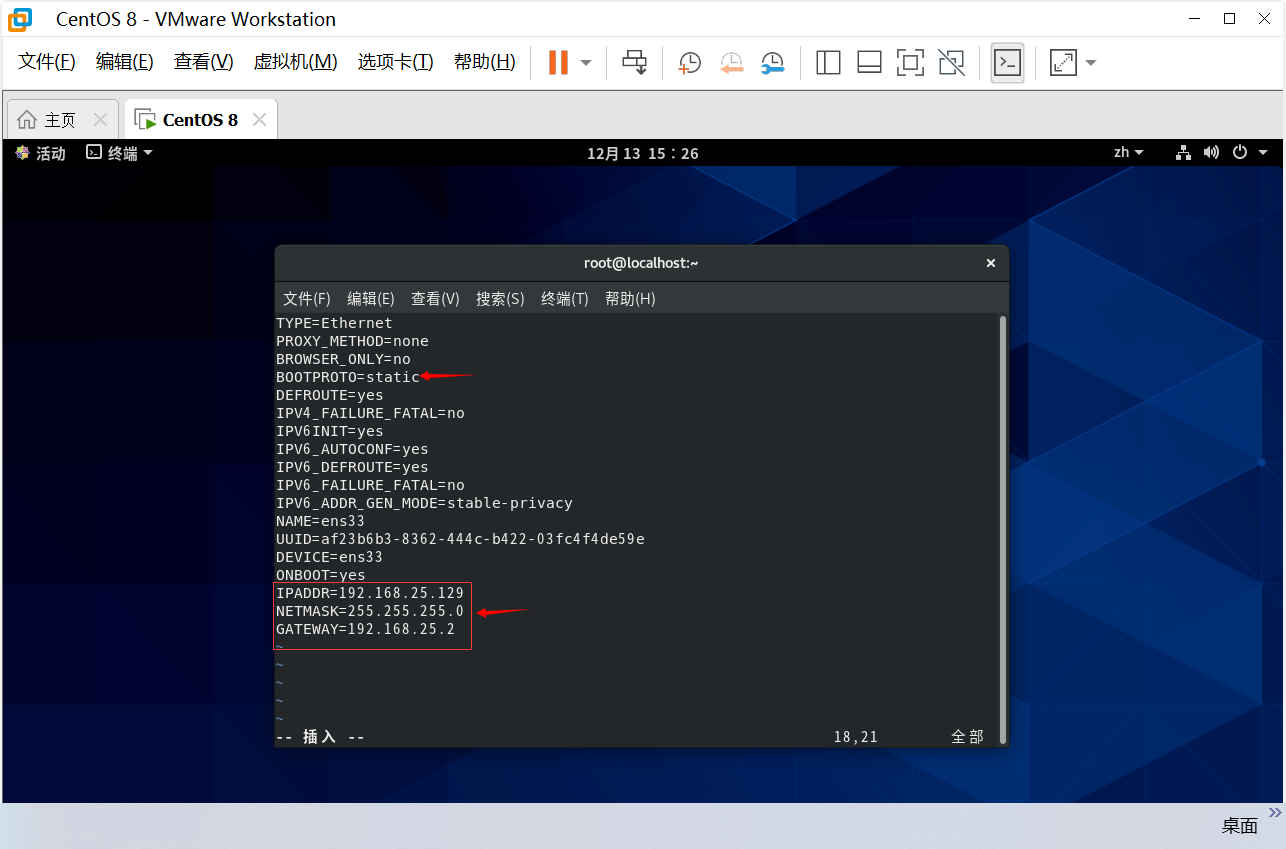The width and height of the screenshot is (1286, 849).
Task: Click the UUID line in the terminal
Action: pos(460,539)
